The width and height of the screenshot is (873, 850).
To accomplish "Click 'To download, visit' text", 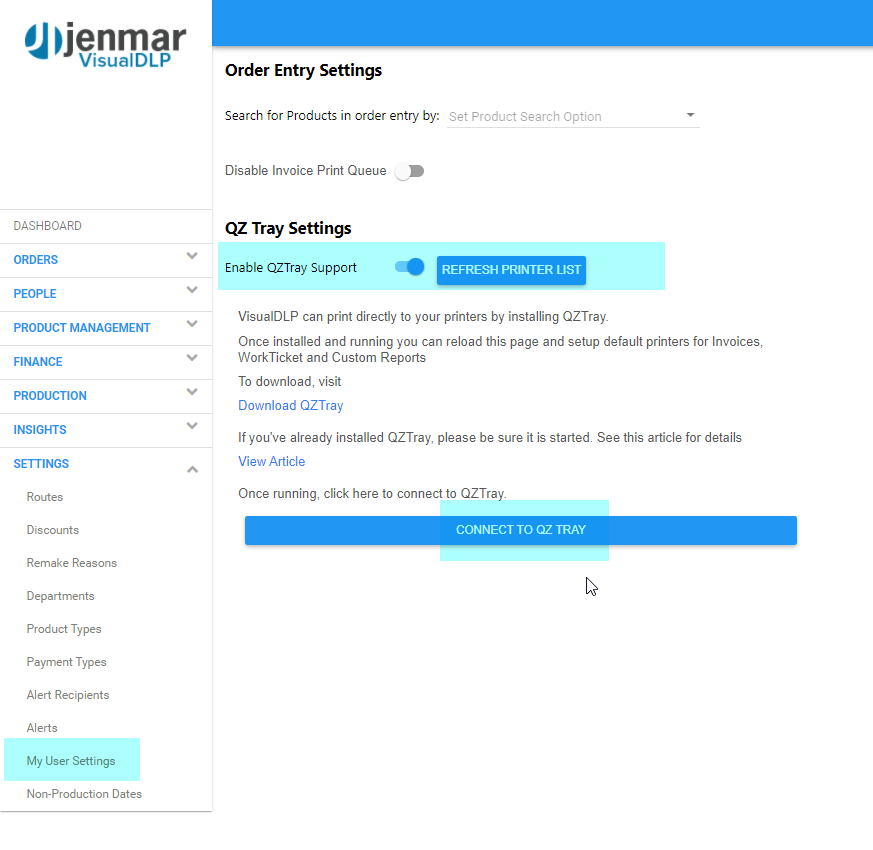I will (x=290, y=382).
